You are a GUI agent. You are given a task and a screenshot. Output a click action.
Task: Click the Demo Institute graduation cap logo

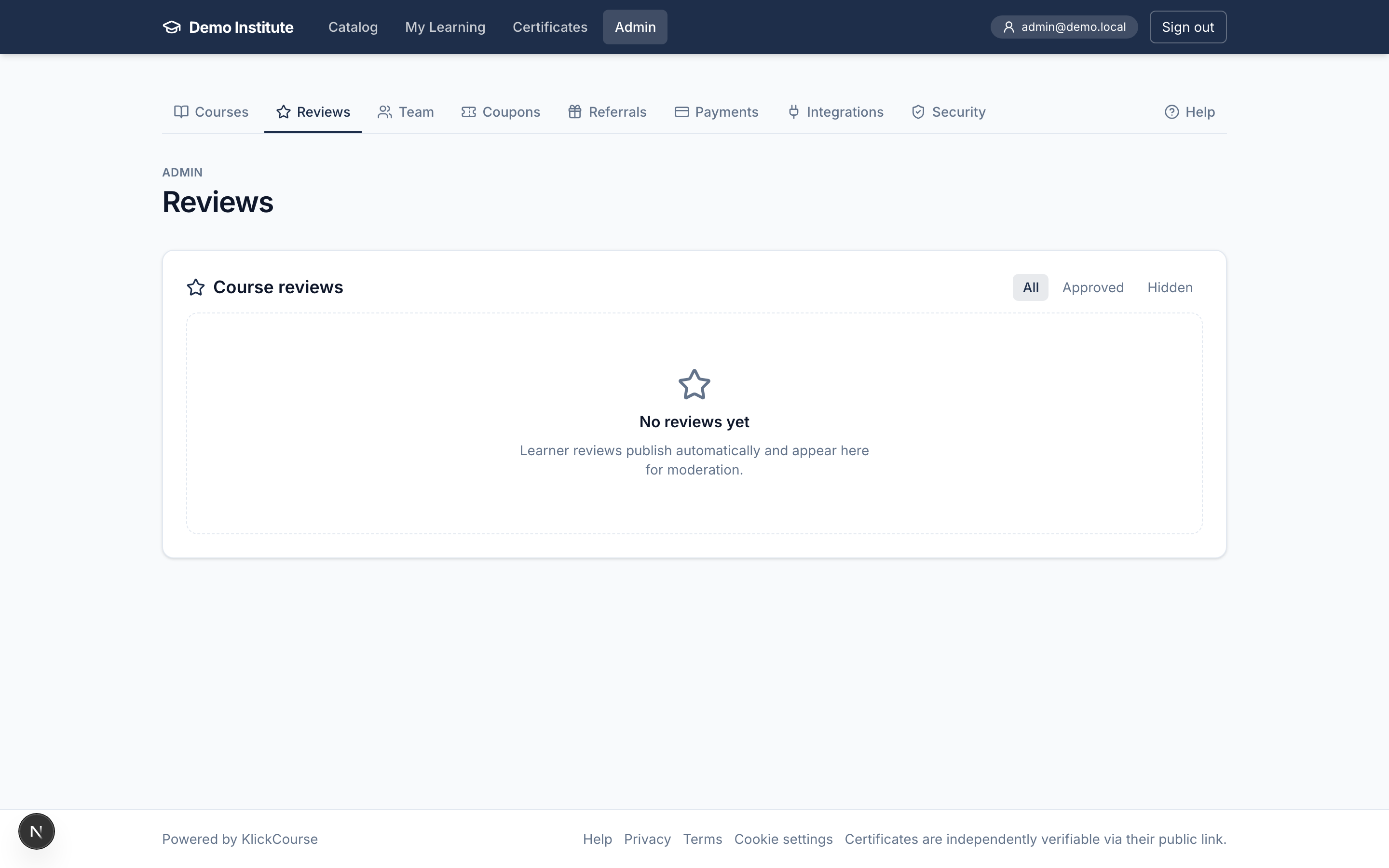172,27
